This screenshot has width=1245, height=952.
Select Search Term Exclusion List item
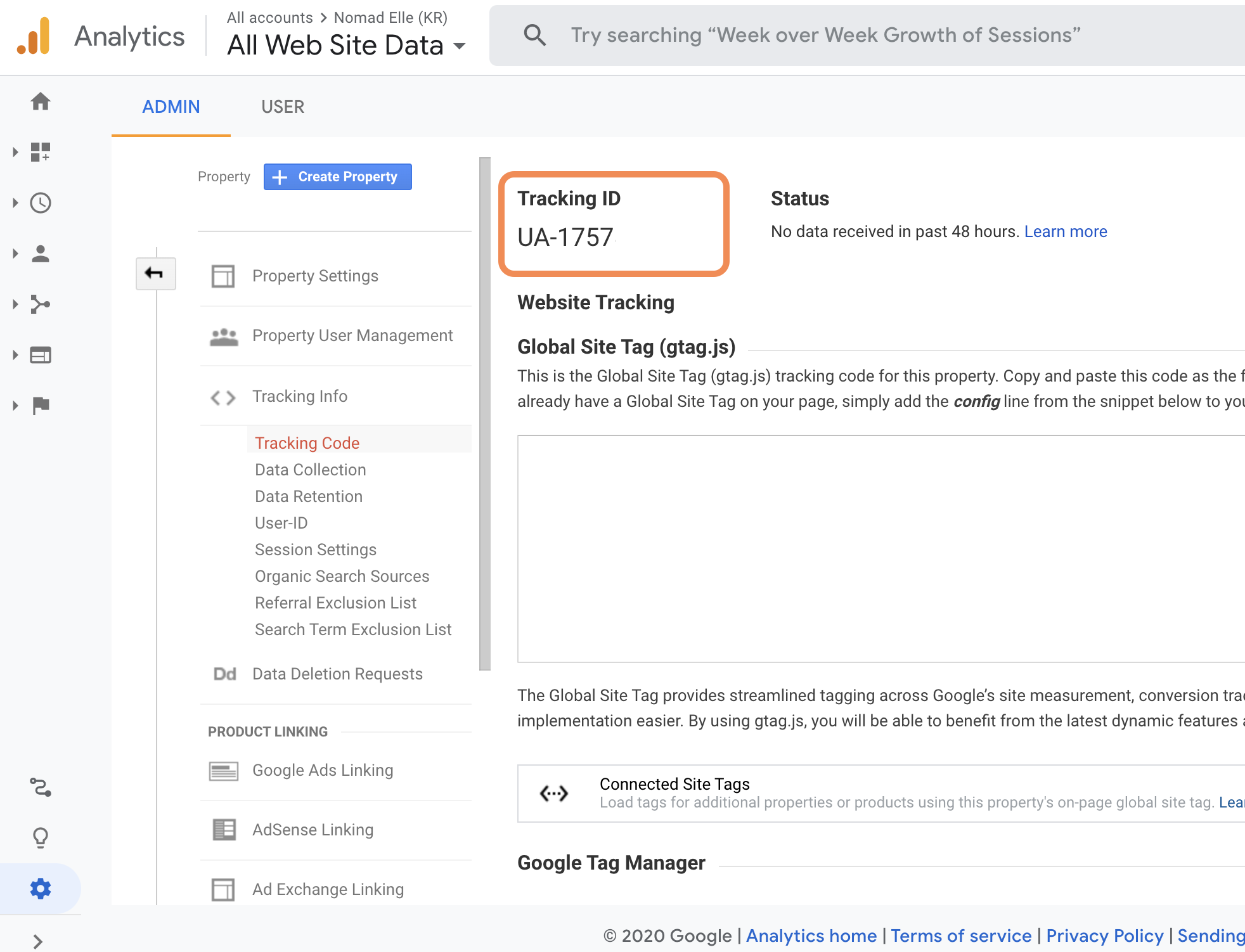point(353,629)
